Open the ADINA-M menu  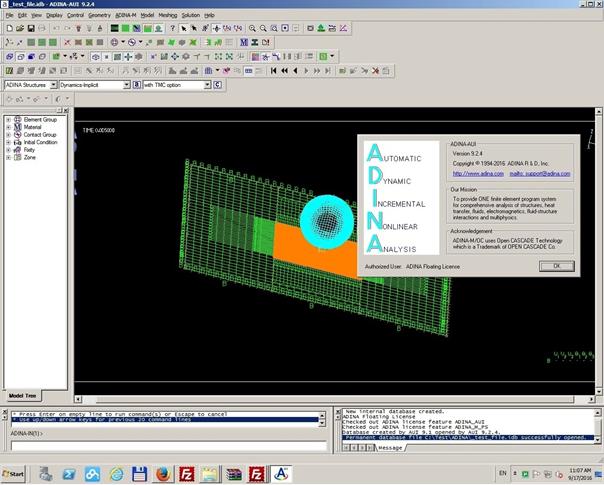pos(126,15)
